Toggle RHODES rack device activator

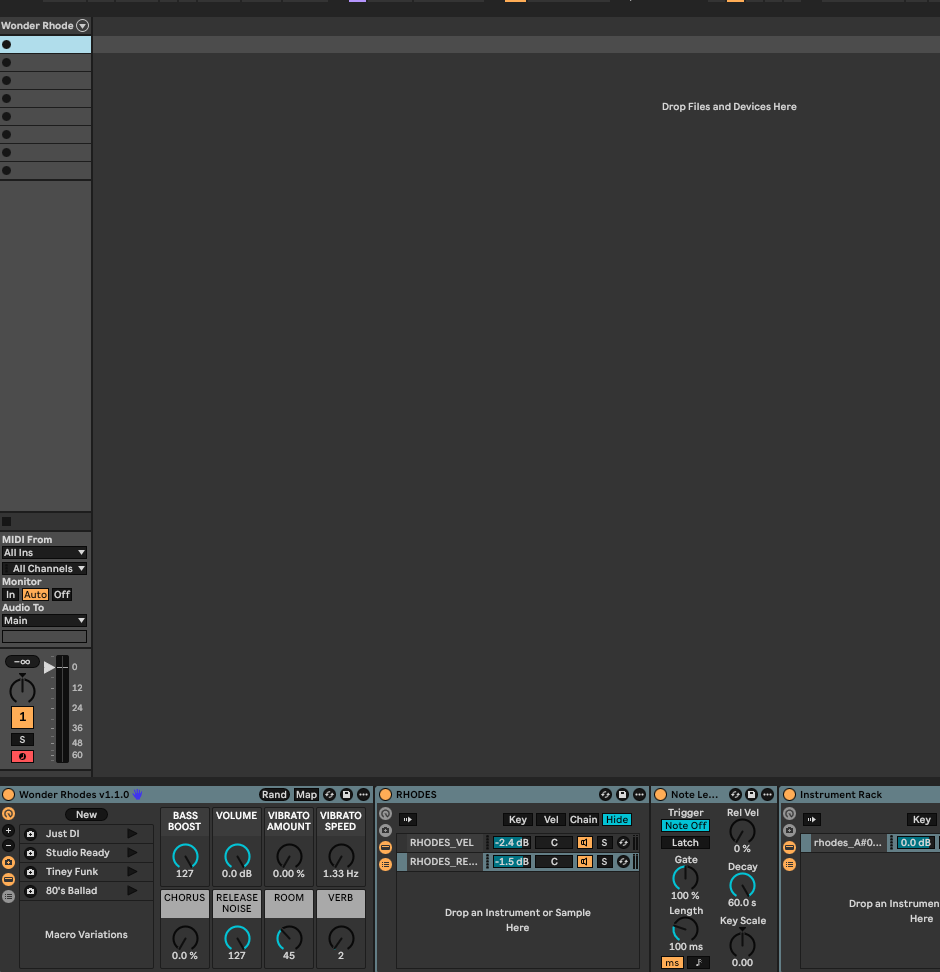[x=386, y=795]
